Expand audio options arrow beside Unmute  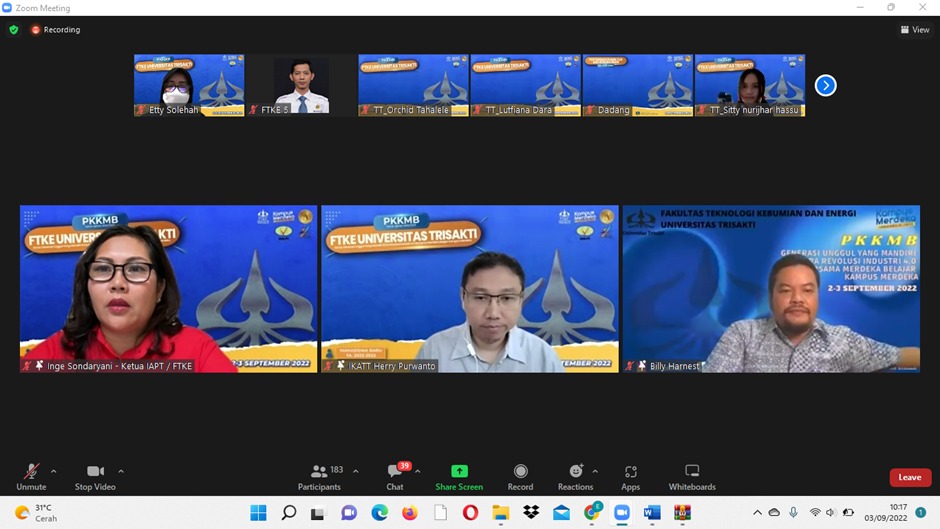pos(53,471)
